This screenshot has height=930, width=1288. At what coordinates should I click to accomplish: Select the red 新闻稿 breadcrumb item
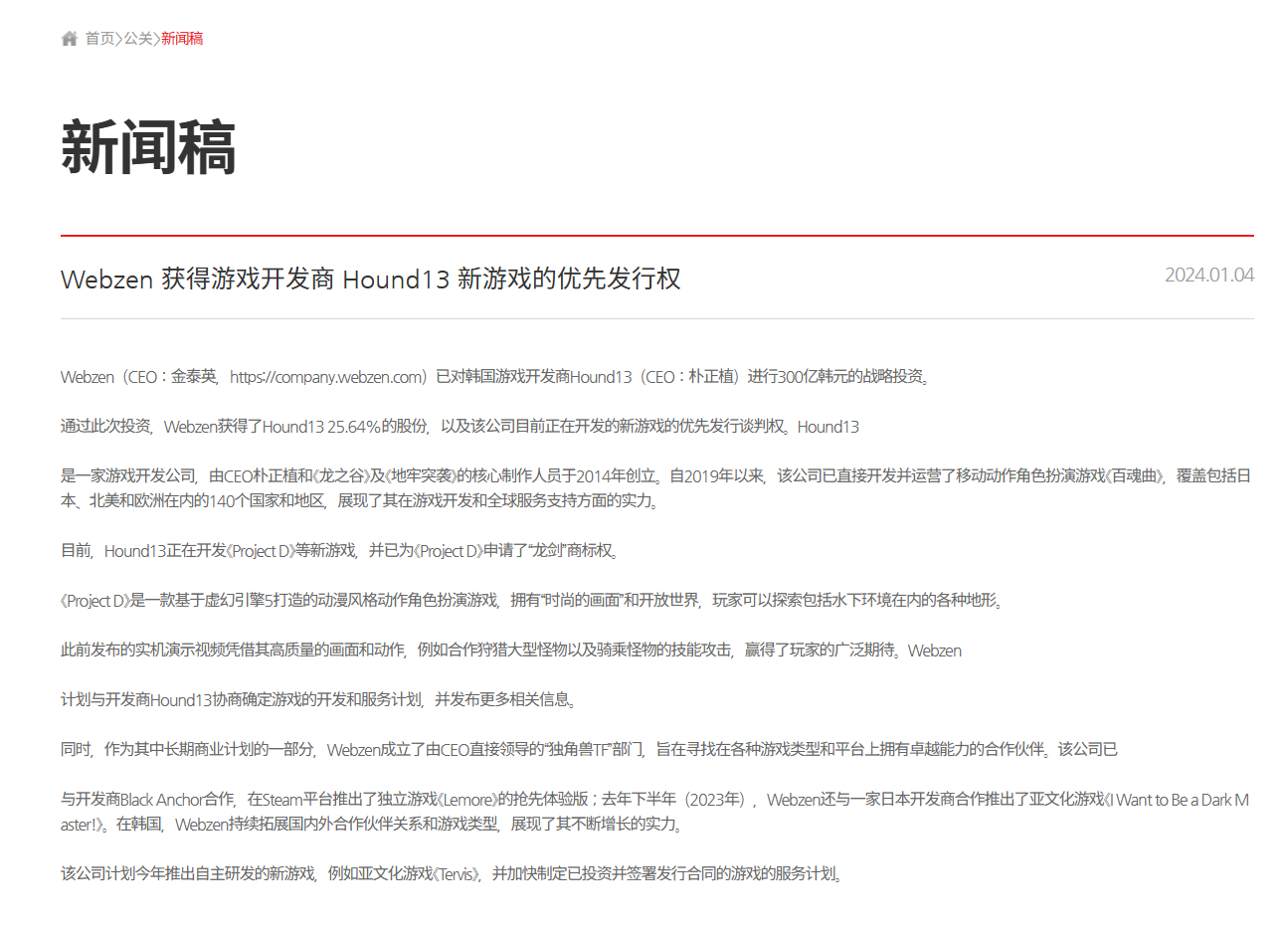click(182, 39)
